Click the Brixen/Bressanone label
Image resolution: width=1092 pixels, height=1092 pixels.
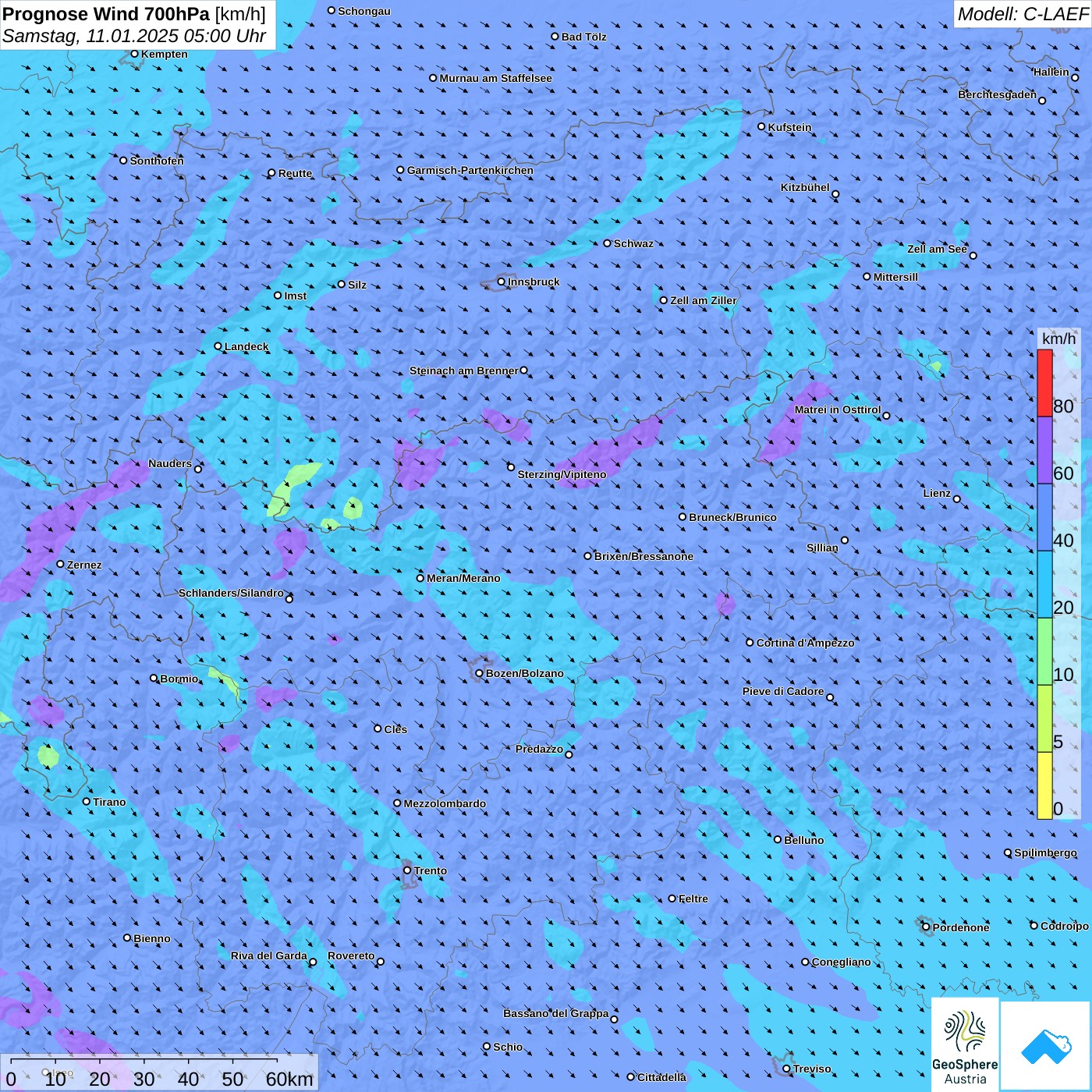pyautogui.click(x=643, y=556)
